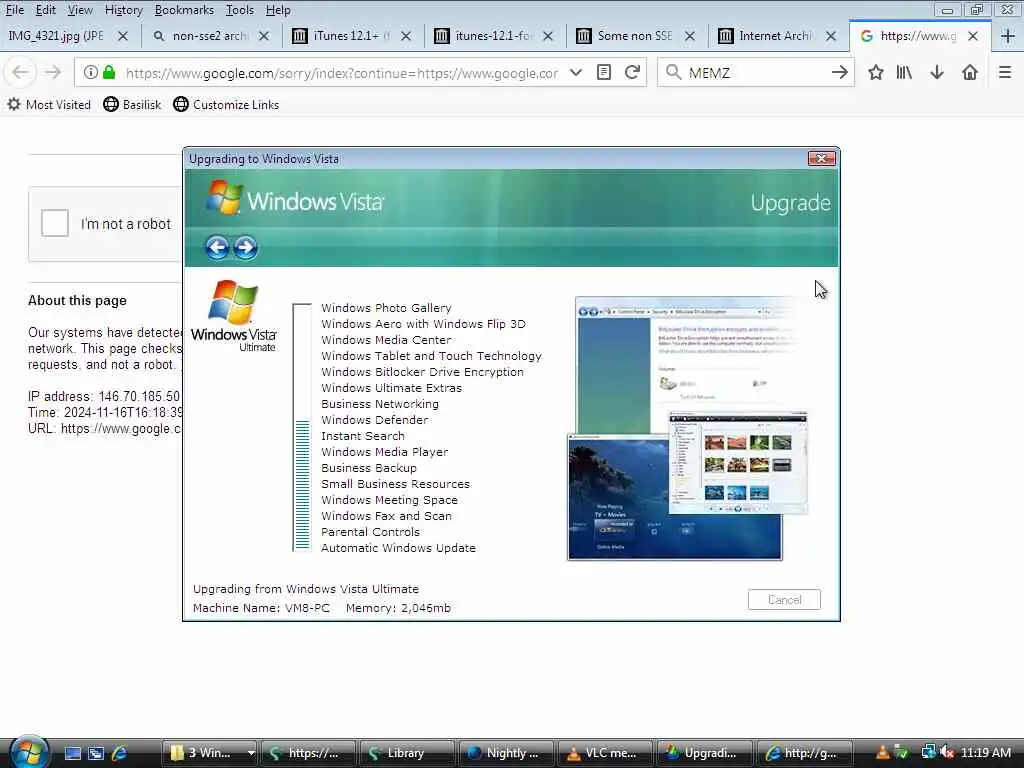Submit MEMZ search with arrow button
Image resolution: width=1024 pixels, height=768 pixels.
[840, 72]
